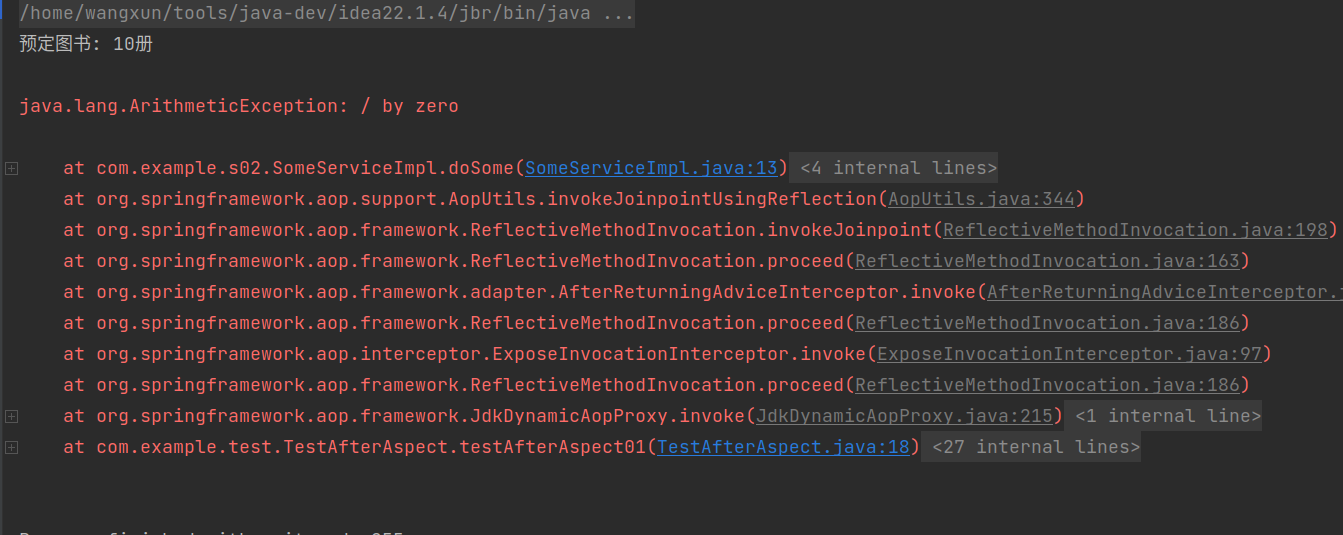Go to ExposeInvocationInterceptor.java:97 link
This screenshot has width=1343, height=535.
tap(1070, 354)
